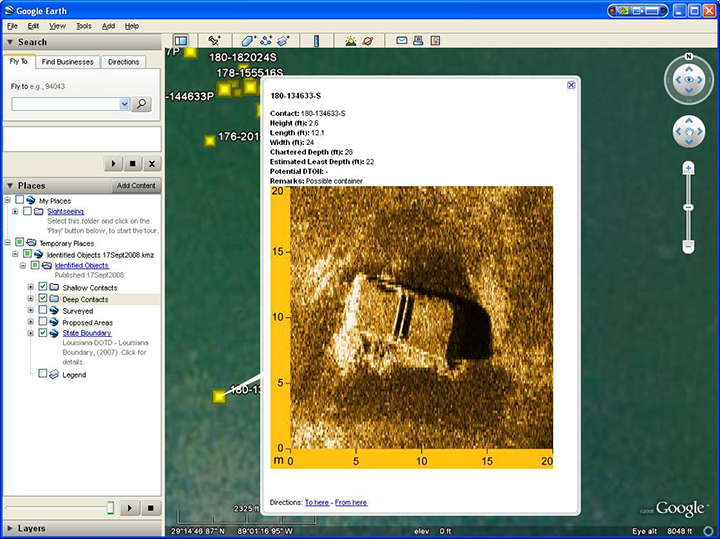Stop the search results tour
Viewport: 720px width, 539px height.
click(x=133, y=163)
